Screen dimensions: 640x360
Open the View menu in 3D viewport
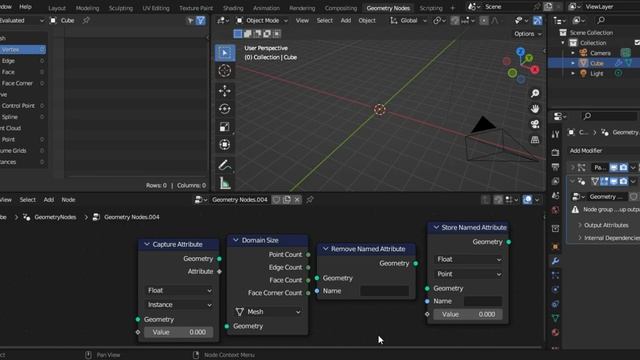pos(302,20)
